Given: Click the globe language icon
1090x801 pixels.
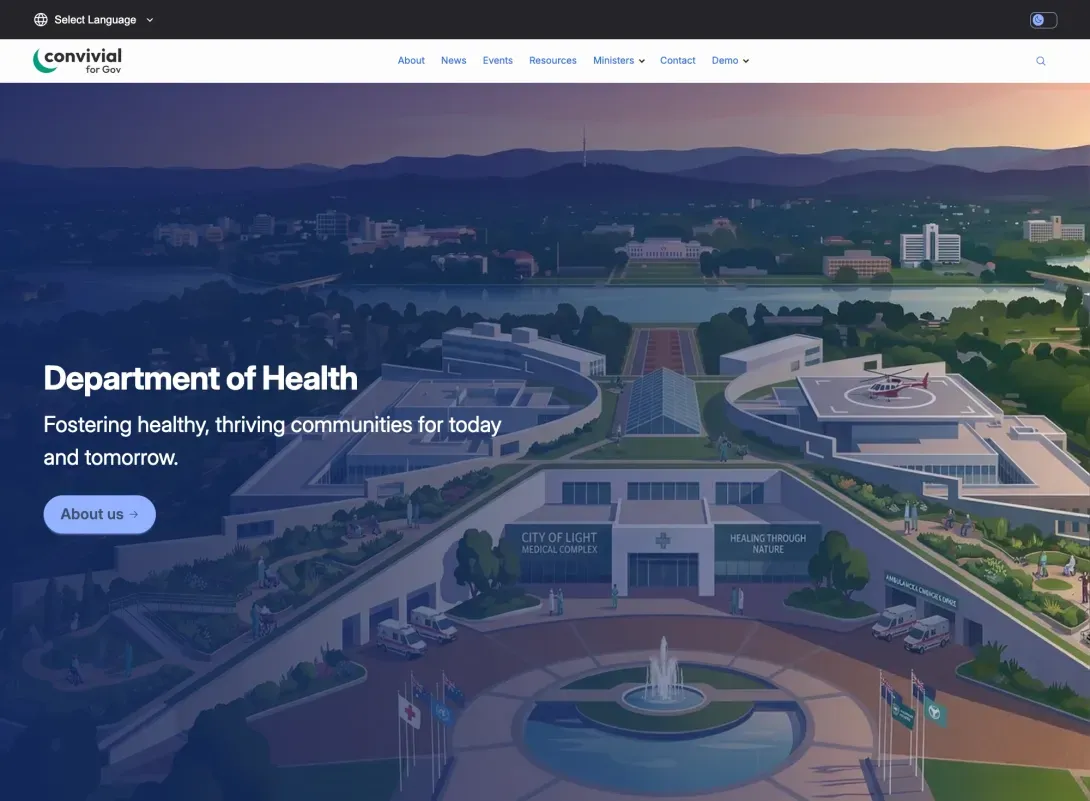Looking at the screenshot, I should (x=41, y=19).
